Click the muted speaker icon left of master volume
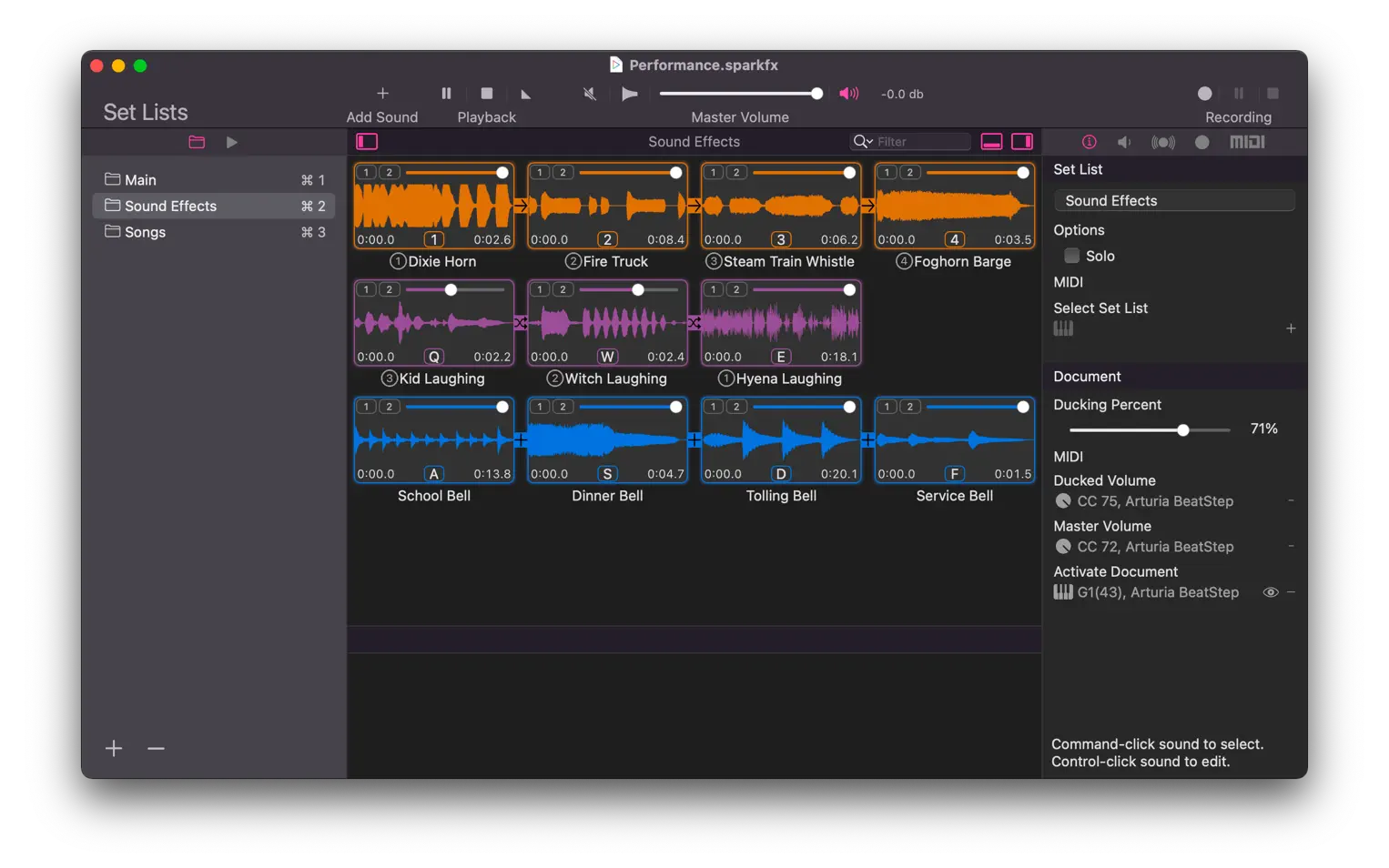This screenshot has height=868, width=1389. click(x=590, y=94)
